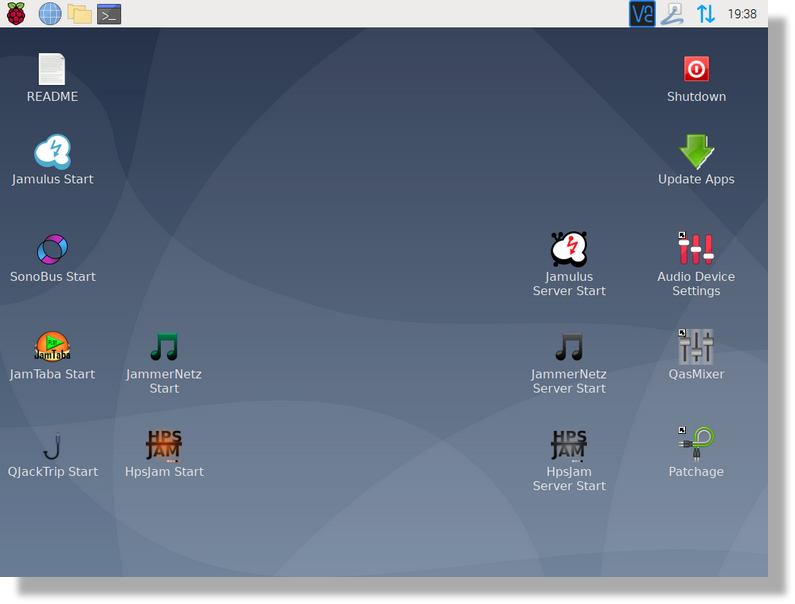
Task: Open the README document icon
Action: (x=52, y=69)
